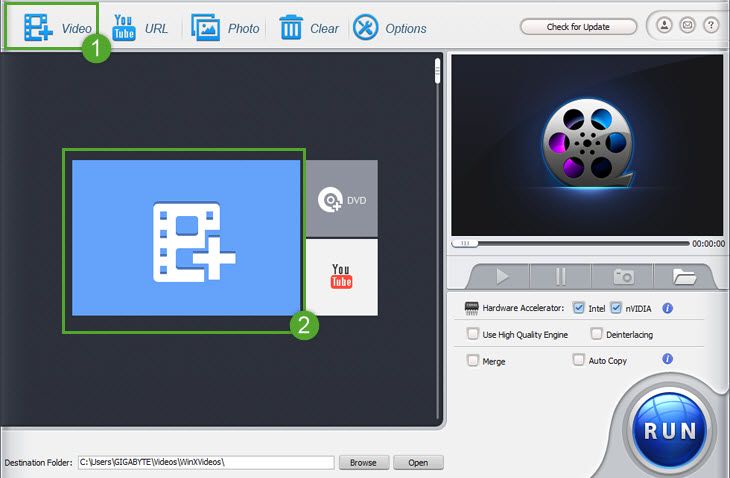Click the YouTube tile below DVD
Viewport: 730px width, 478px height.
point(341,276)
